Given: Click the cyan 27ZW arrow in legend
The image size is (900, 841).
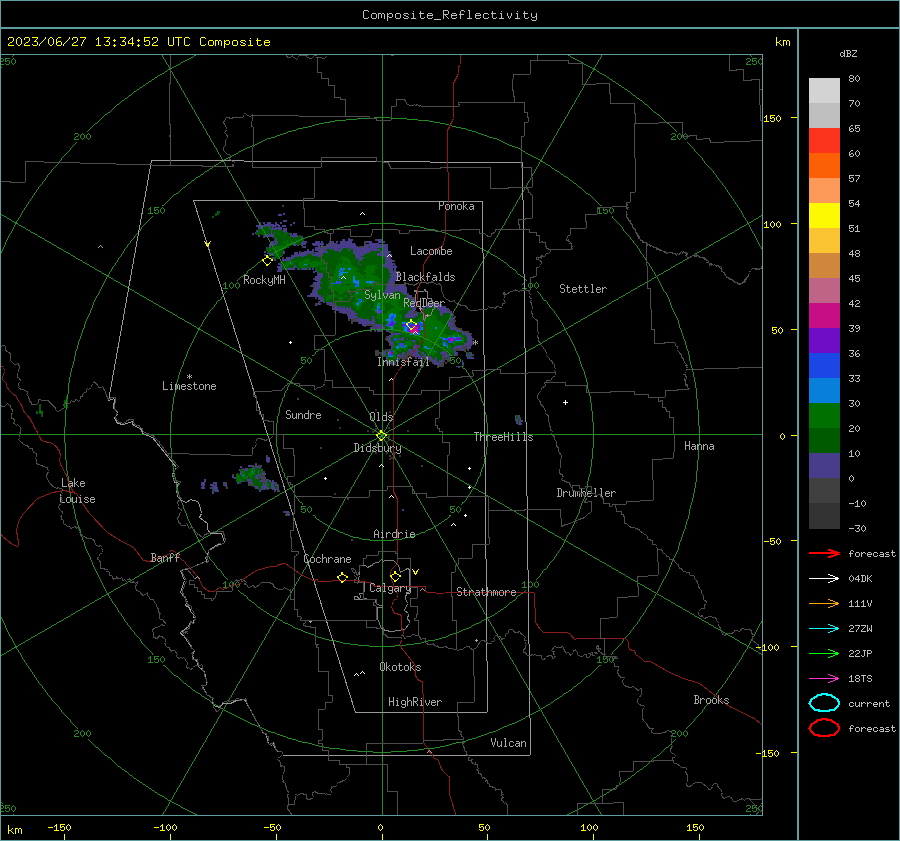Looking at the screenshot, I should click(824, 629).
